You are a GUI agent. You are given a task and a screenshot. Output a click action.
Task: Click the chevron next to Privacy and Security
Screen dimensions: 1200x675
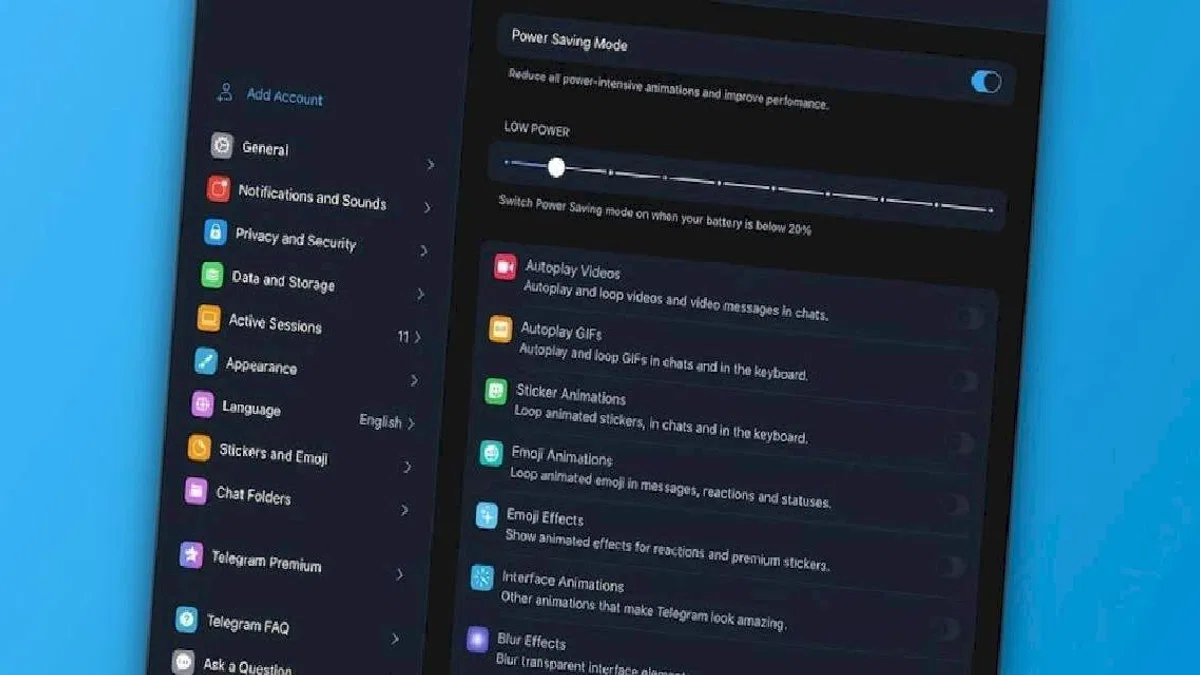[x=424, y=251]
